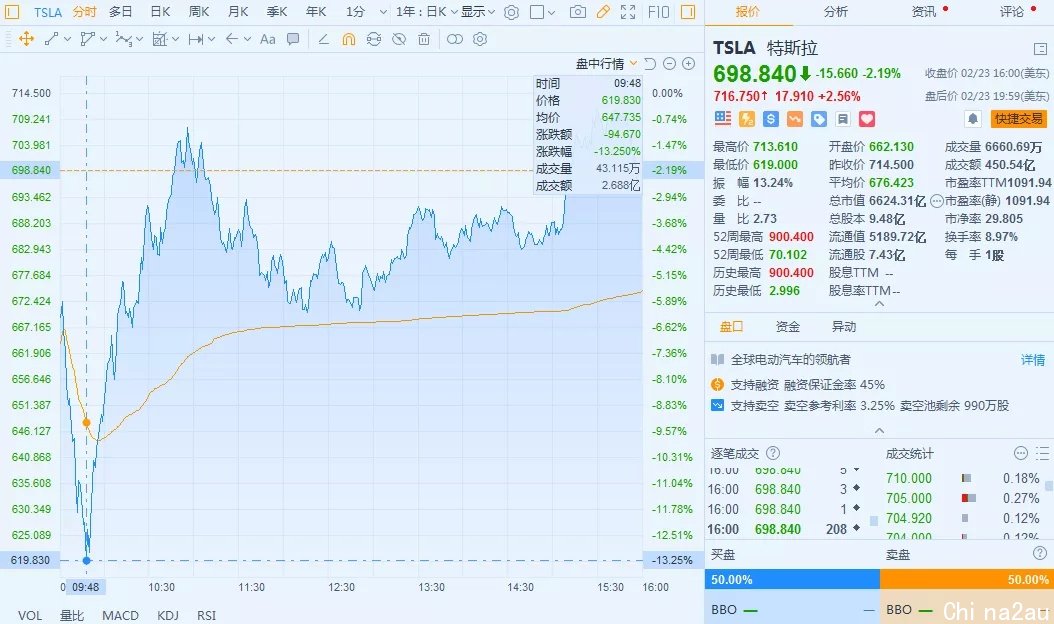Open the 详情 details link
The height and width of the screenshot is (624, 1054).
[x=1033, y=360]
